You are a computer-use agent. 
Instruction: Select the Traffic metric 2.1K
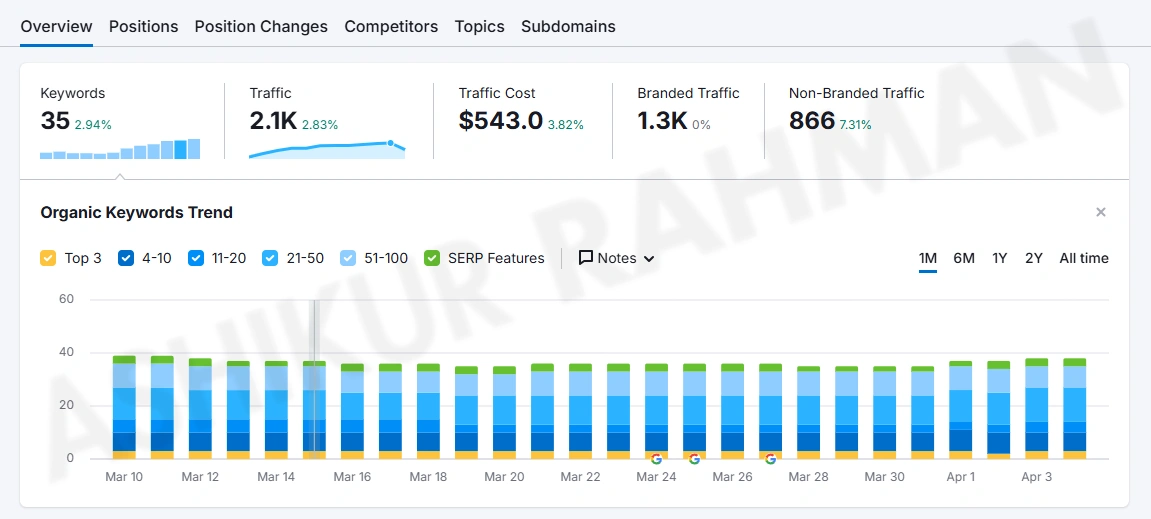(273, 120)
